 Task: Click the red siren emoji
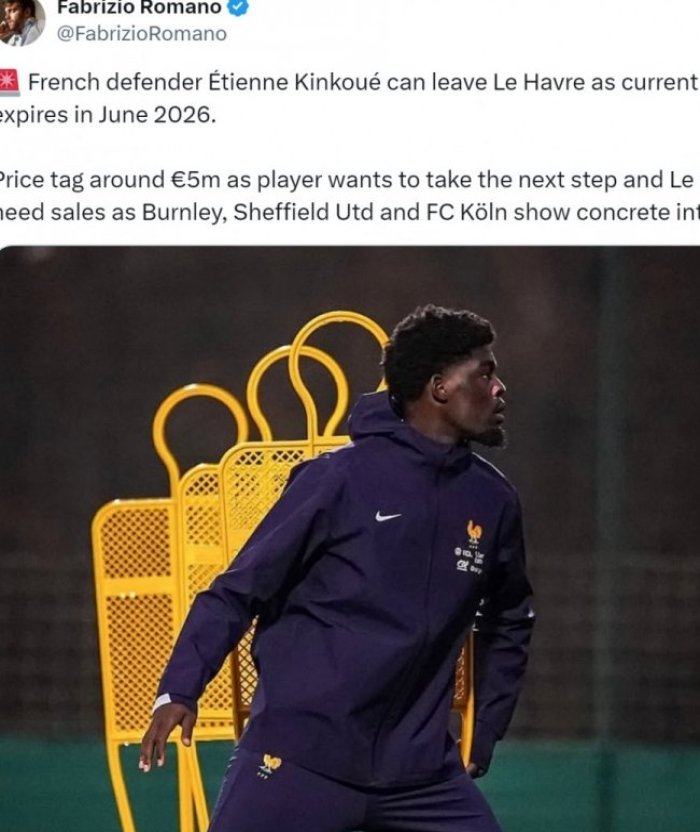pos(9,82)
